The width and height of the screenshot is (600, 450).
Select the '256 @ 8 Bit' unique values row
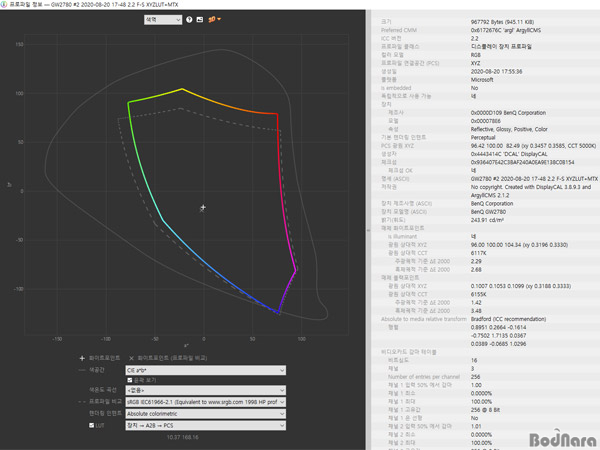[x=485, y=410]
